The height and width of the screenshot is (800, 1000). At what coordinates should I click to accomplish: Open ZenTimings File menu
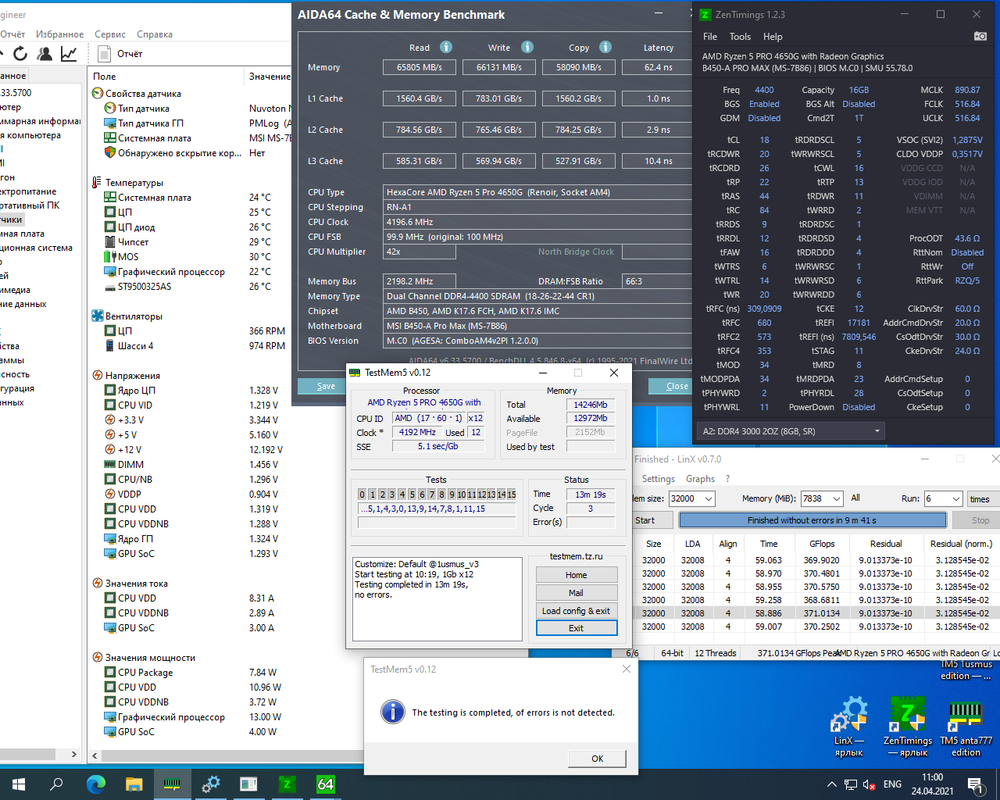(710, 36)
